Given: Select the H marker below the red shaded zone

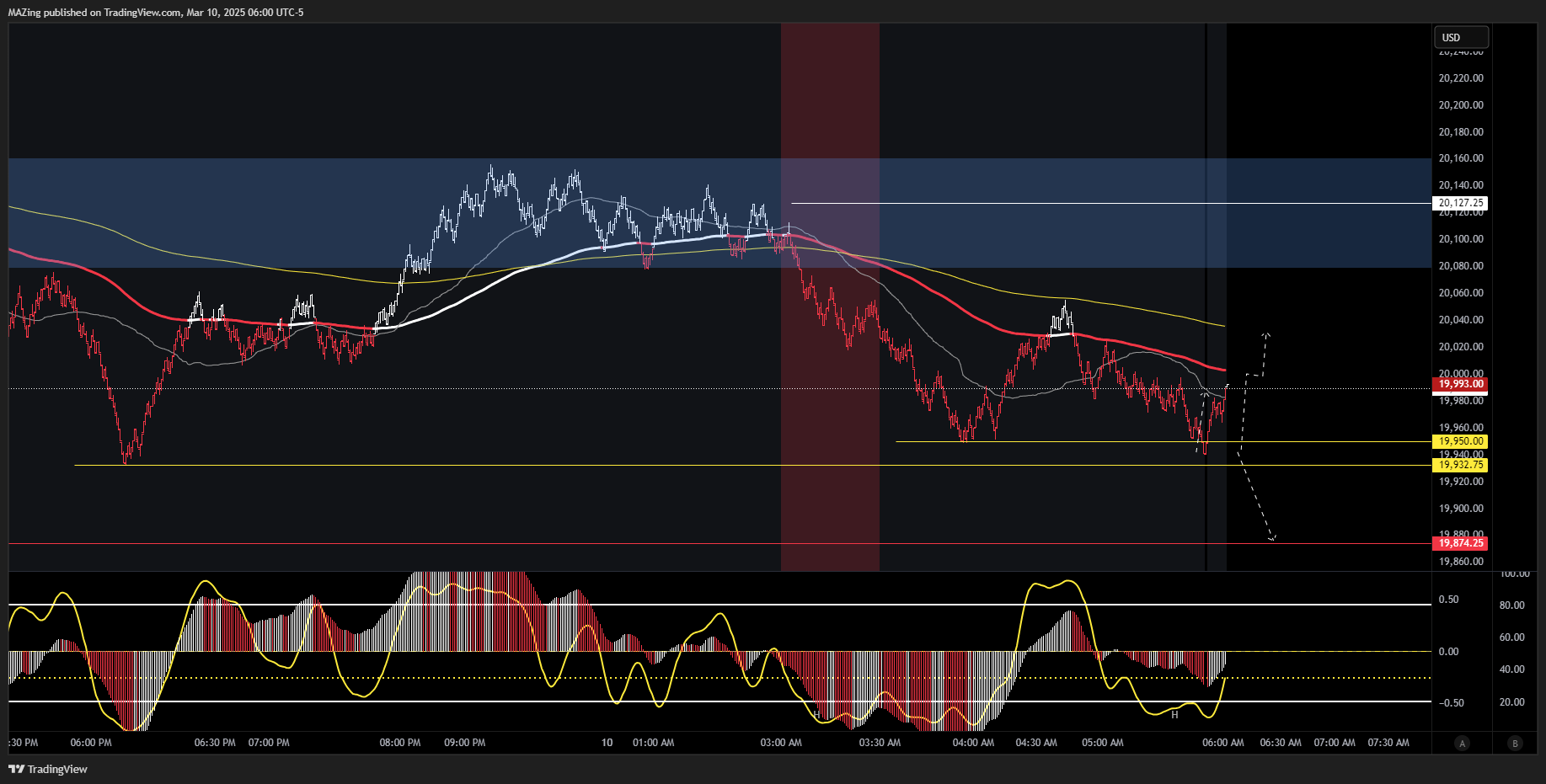Looking at the screenshot, I should click(816, 715).
